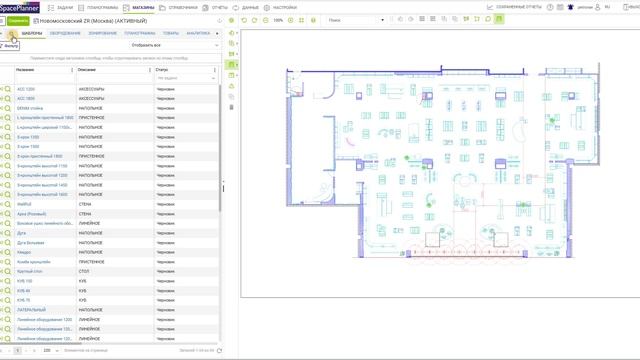640x360 pixels.
Task: Open the Отобразить все dropdown
Action: (175, 45)
